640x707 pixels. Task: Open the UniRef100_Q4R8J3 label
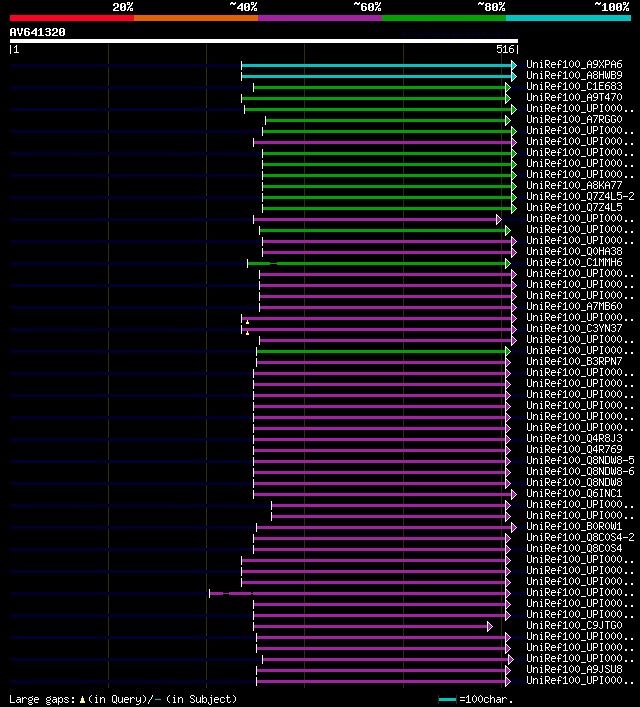[574, 439]
